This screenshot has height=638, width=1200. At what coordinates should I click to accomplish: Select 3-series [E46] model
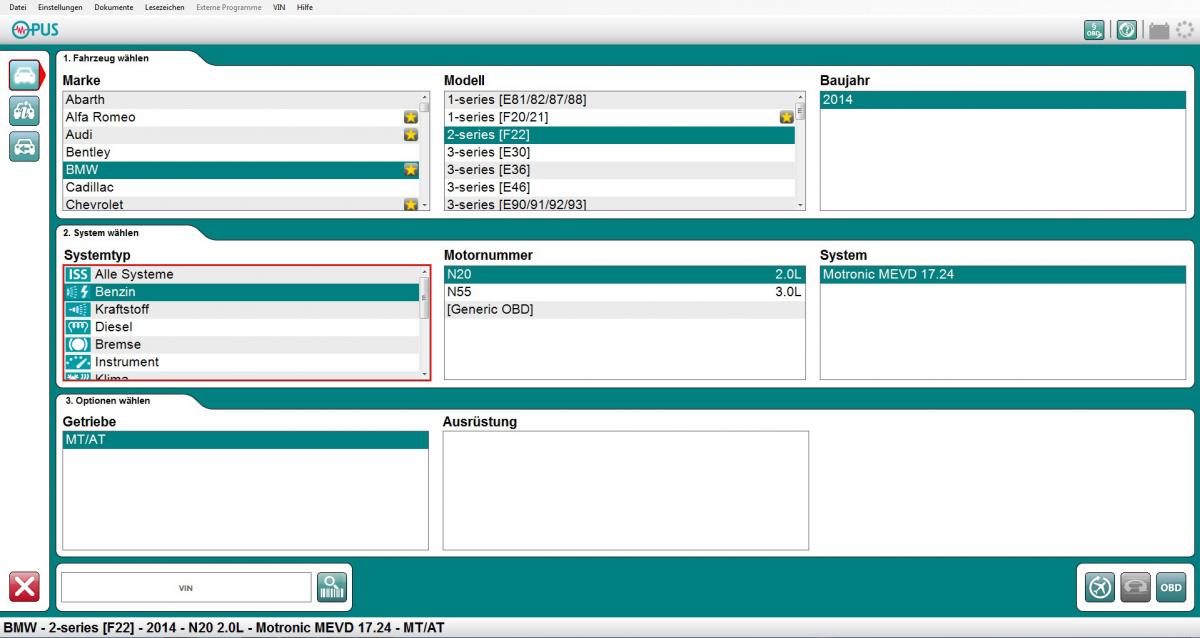coord(619,187)
